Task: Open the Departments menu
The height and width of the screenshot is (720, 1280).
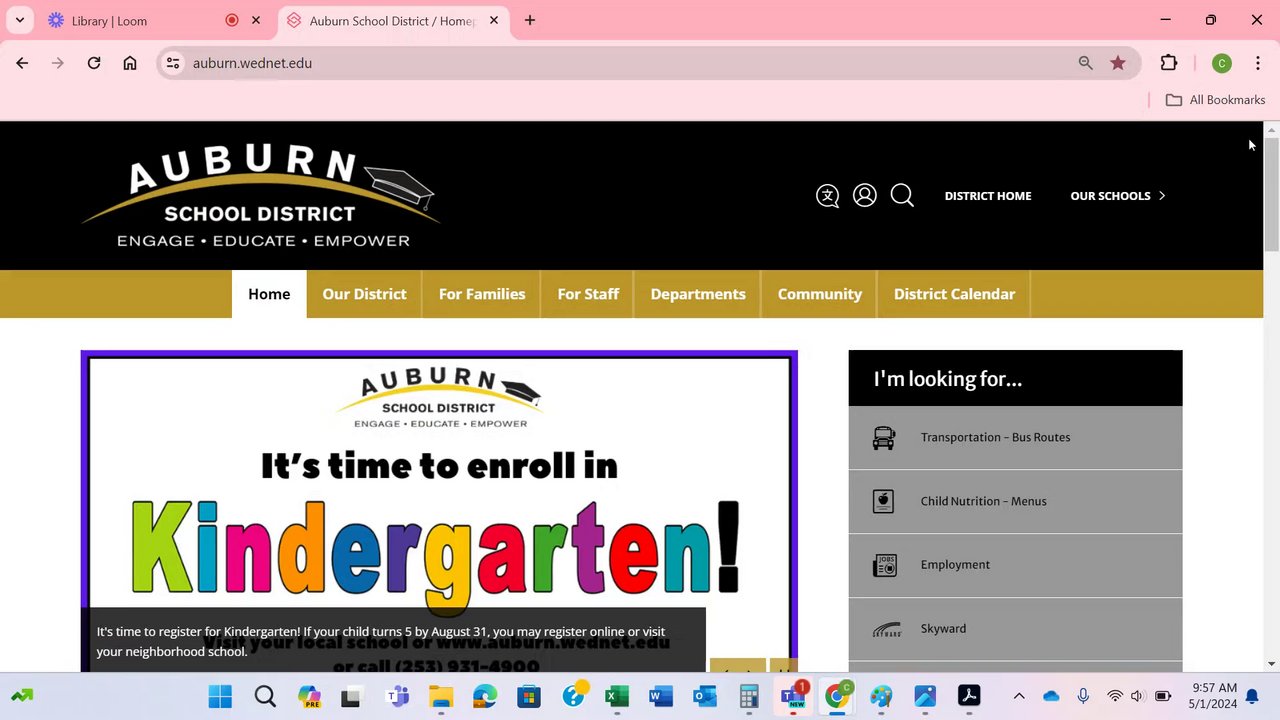Action: [x=698, y=294]
